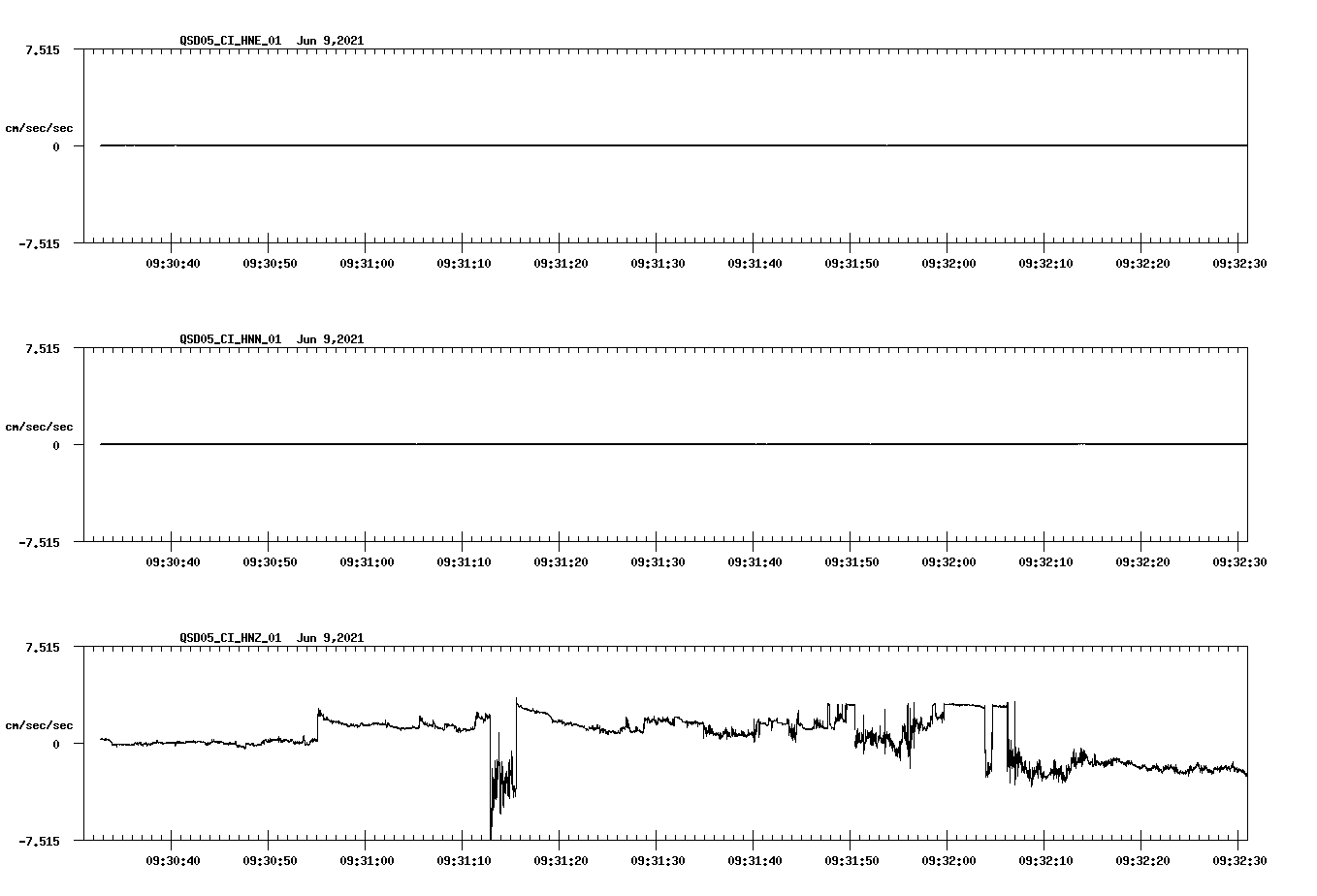
Task: Click the 09:31:30 time label under HNE plot
Action: click(658, 263)
